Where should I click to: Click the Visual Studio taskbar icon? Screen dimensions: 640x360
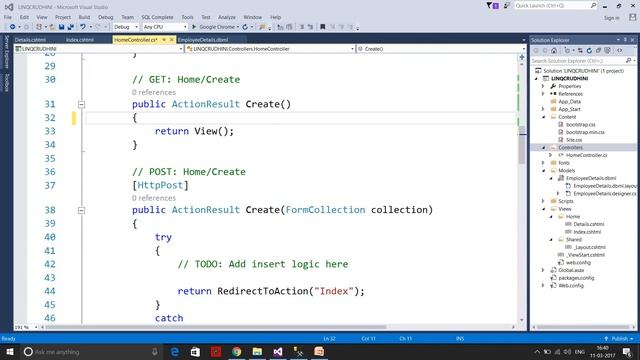278,351
